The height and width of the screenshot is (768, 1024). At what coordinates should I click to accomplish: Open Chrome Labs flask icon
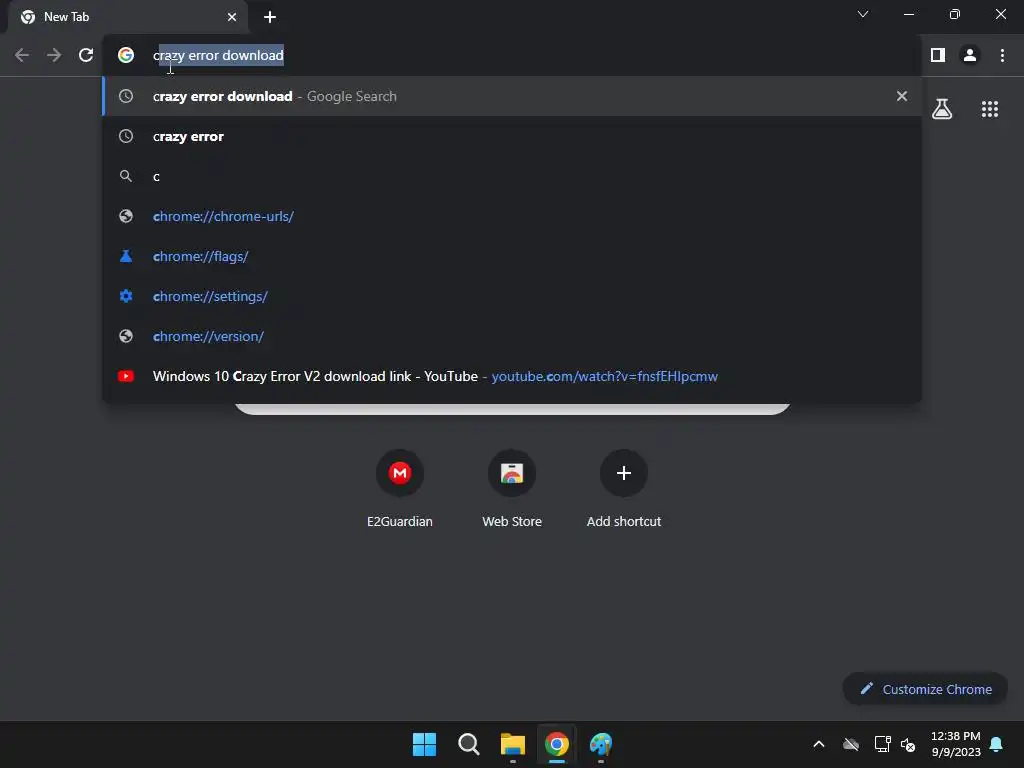pyautogui.click(x=942, y=109)
